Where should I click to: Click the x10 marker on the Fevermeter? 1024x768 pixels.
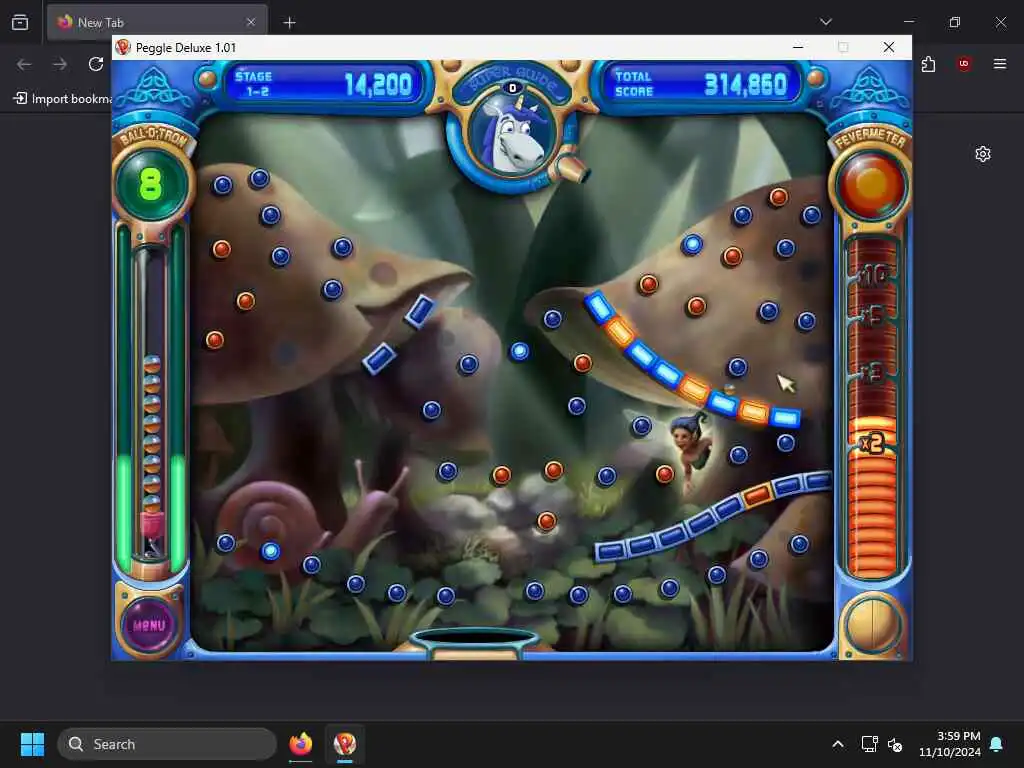click(873, 276)
